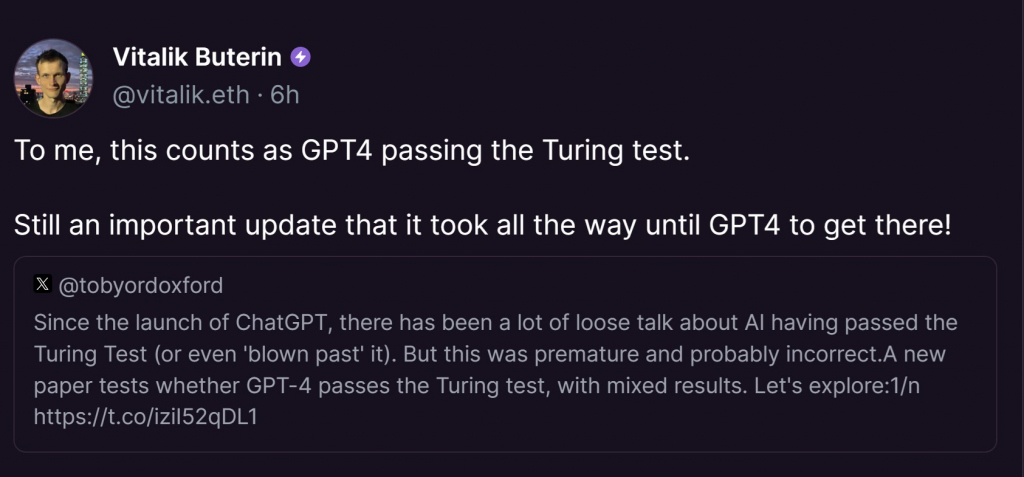Open Vitalik Buterin's profile picture
This screenshot has width=1024, height=477.
point(53,79)
